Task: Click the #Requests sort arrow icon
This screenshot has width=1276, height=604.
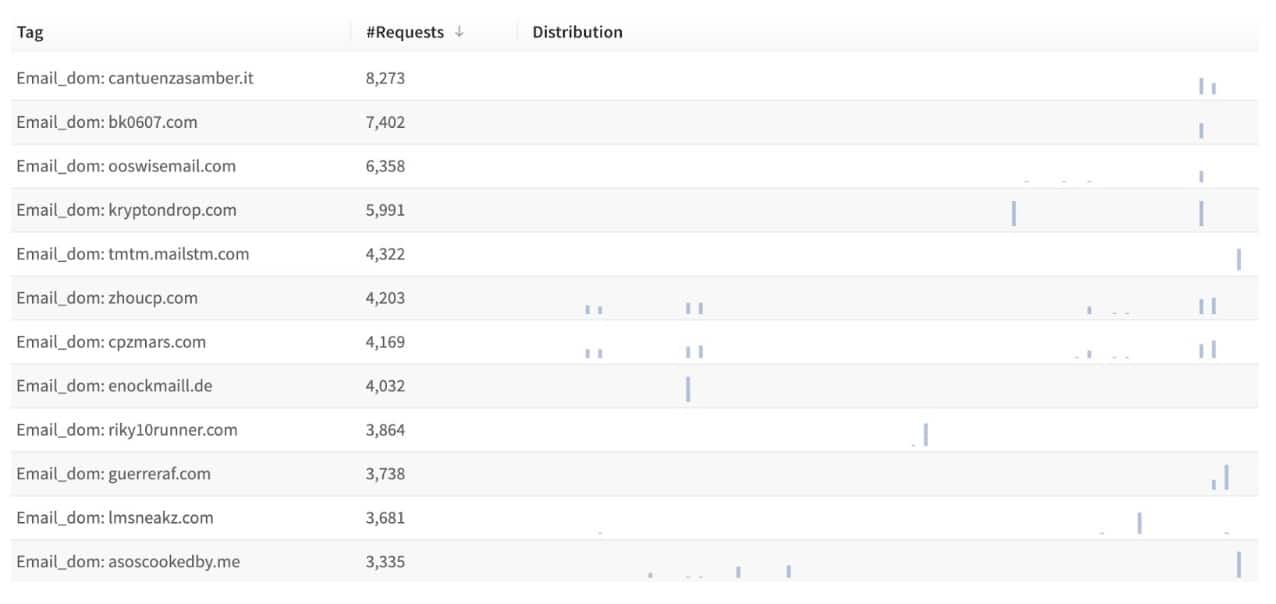Action: click(459, 32)
